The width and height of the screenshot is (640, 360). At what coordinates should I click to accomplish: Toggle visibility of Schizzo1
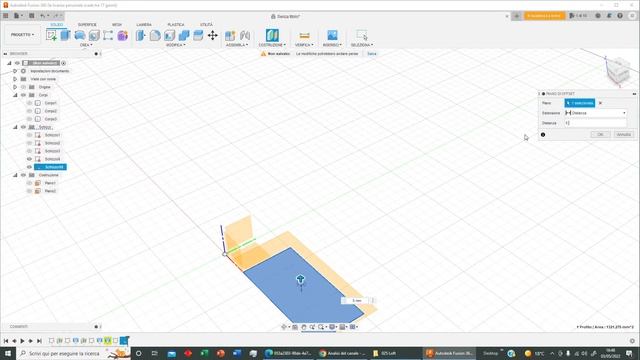(x=29, y=135)
